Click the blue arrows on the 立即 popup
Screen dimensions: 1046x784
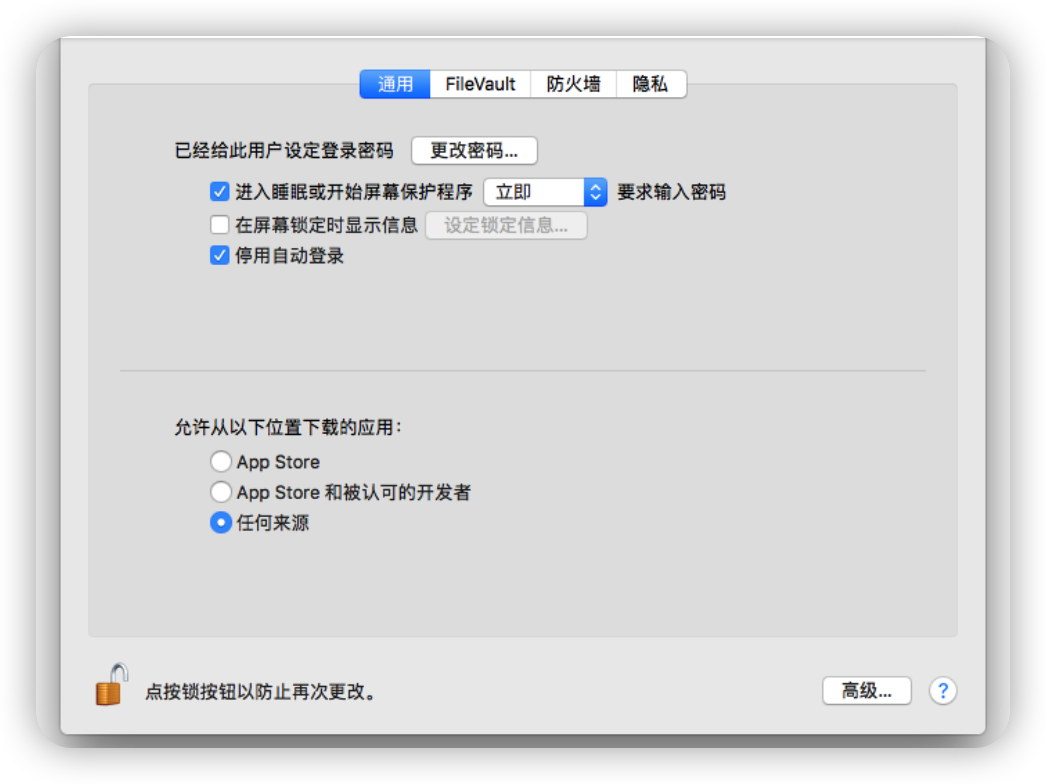595,192
